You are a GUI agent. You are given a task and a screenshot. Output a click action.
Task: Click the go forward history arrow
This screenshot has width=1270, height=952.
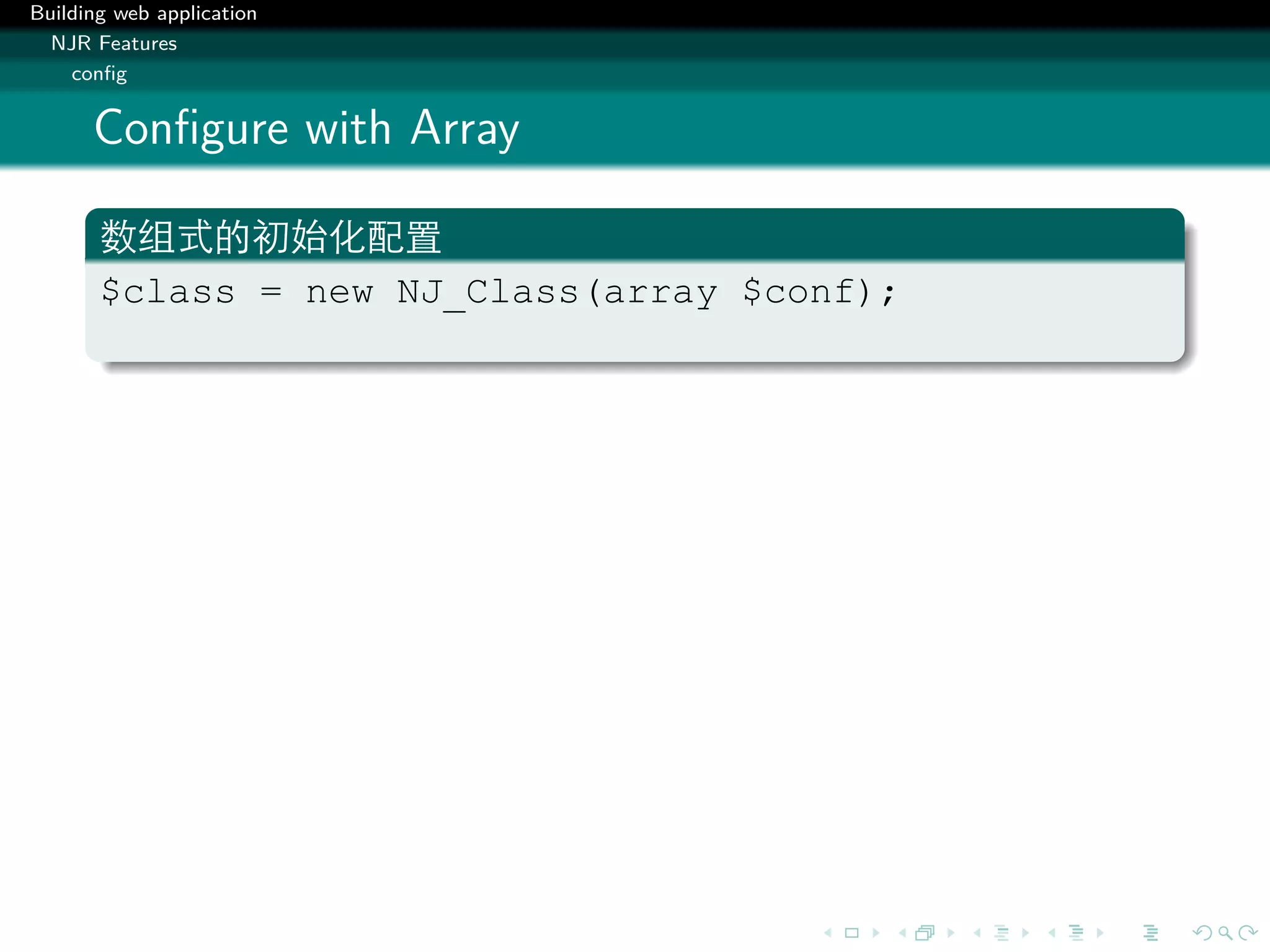tap(1248, 933)
